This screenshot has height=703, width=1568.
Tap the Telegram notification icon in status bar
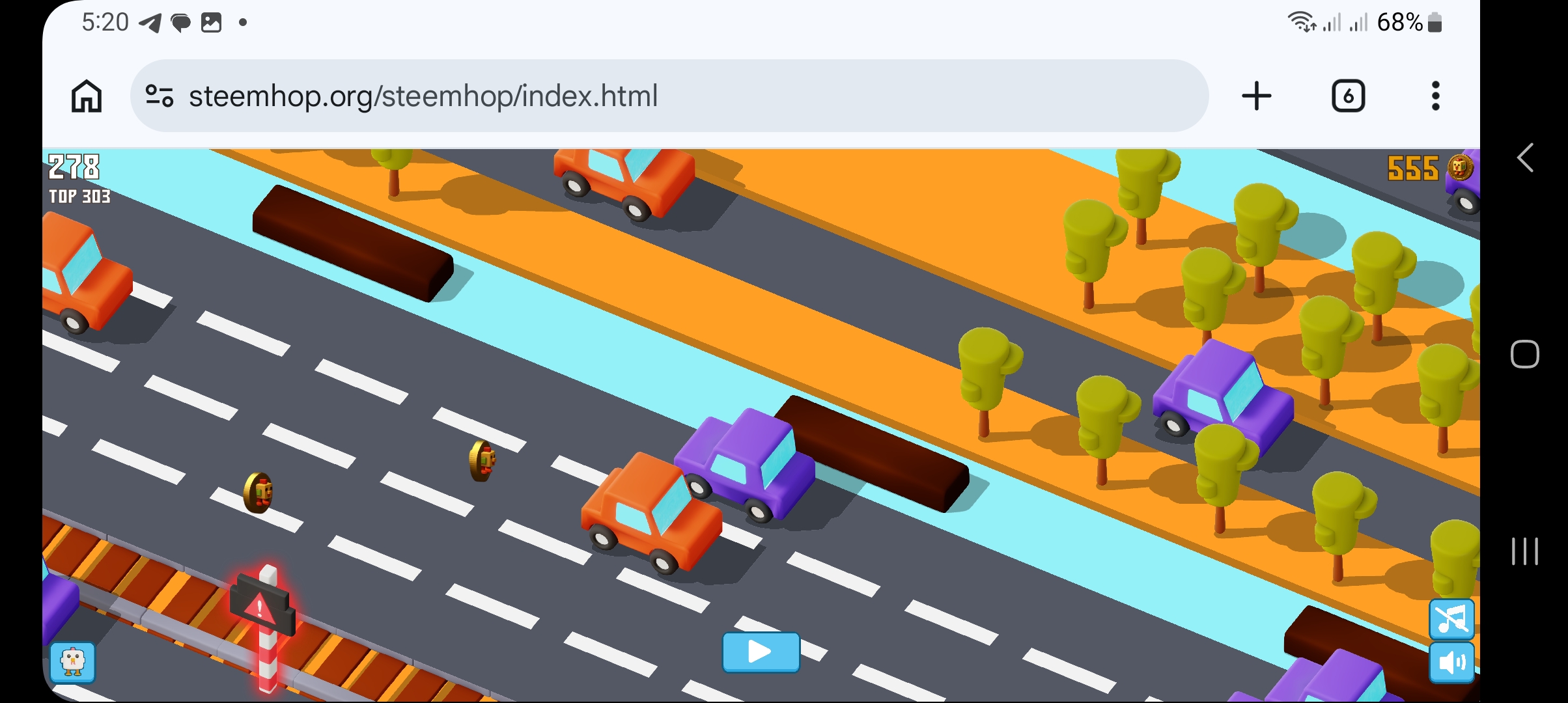click(150, 23)
